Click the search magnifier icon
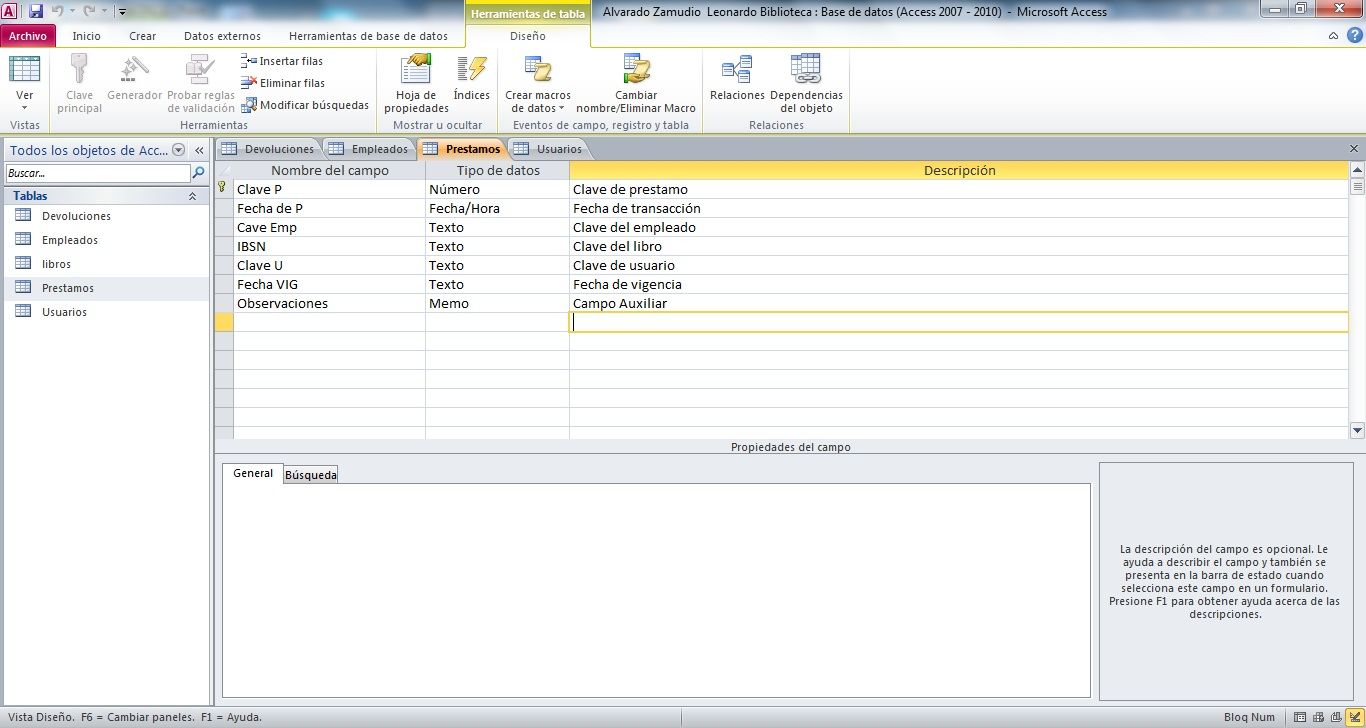 coord(198,173)
